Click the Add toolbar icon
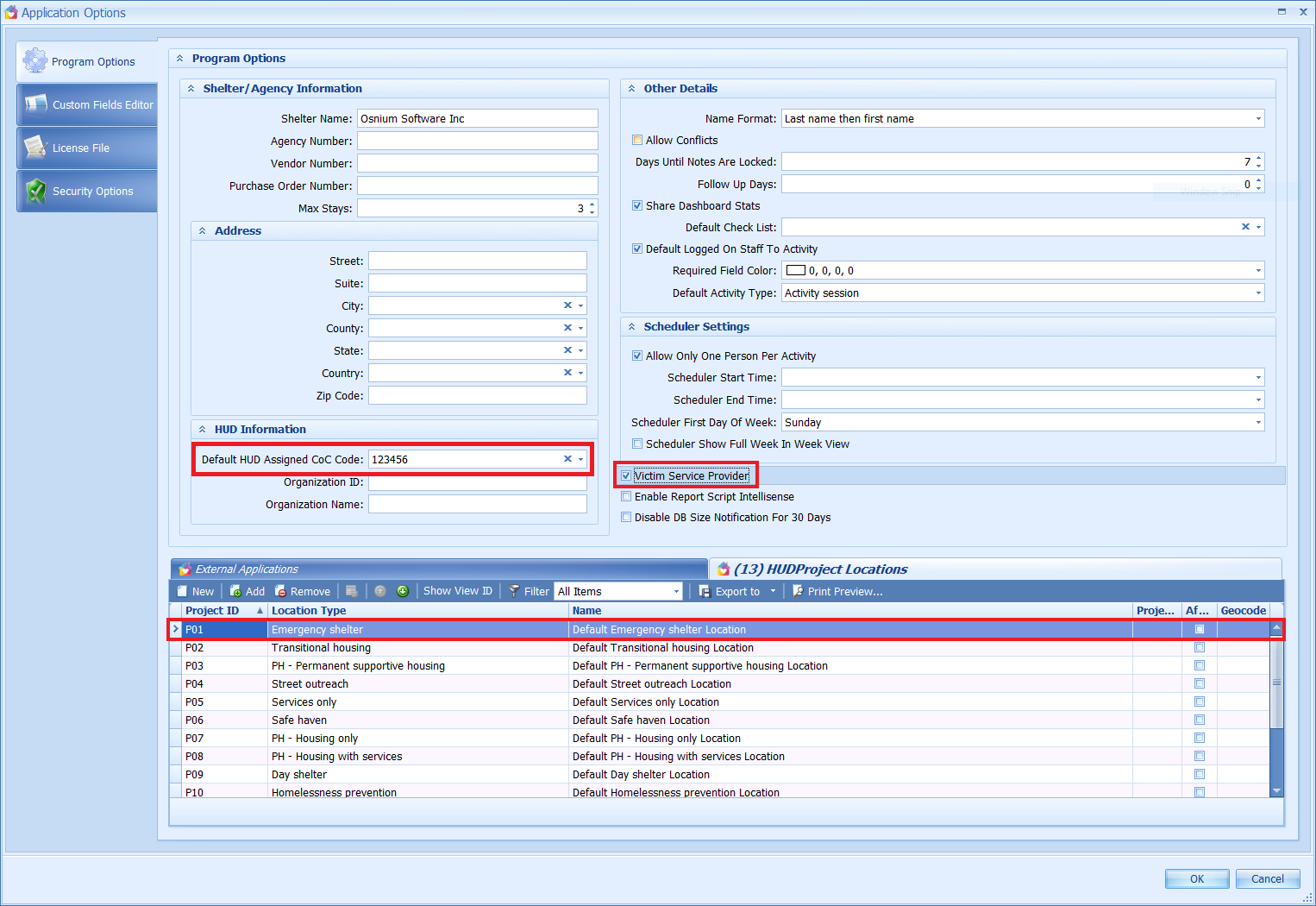The height and width of the screenshot is (906, 1316). pos(235,591)
